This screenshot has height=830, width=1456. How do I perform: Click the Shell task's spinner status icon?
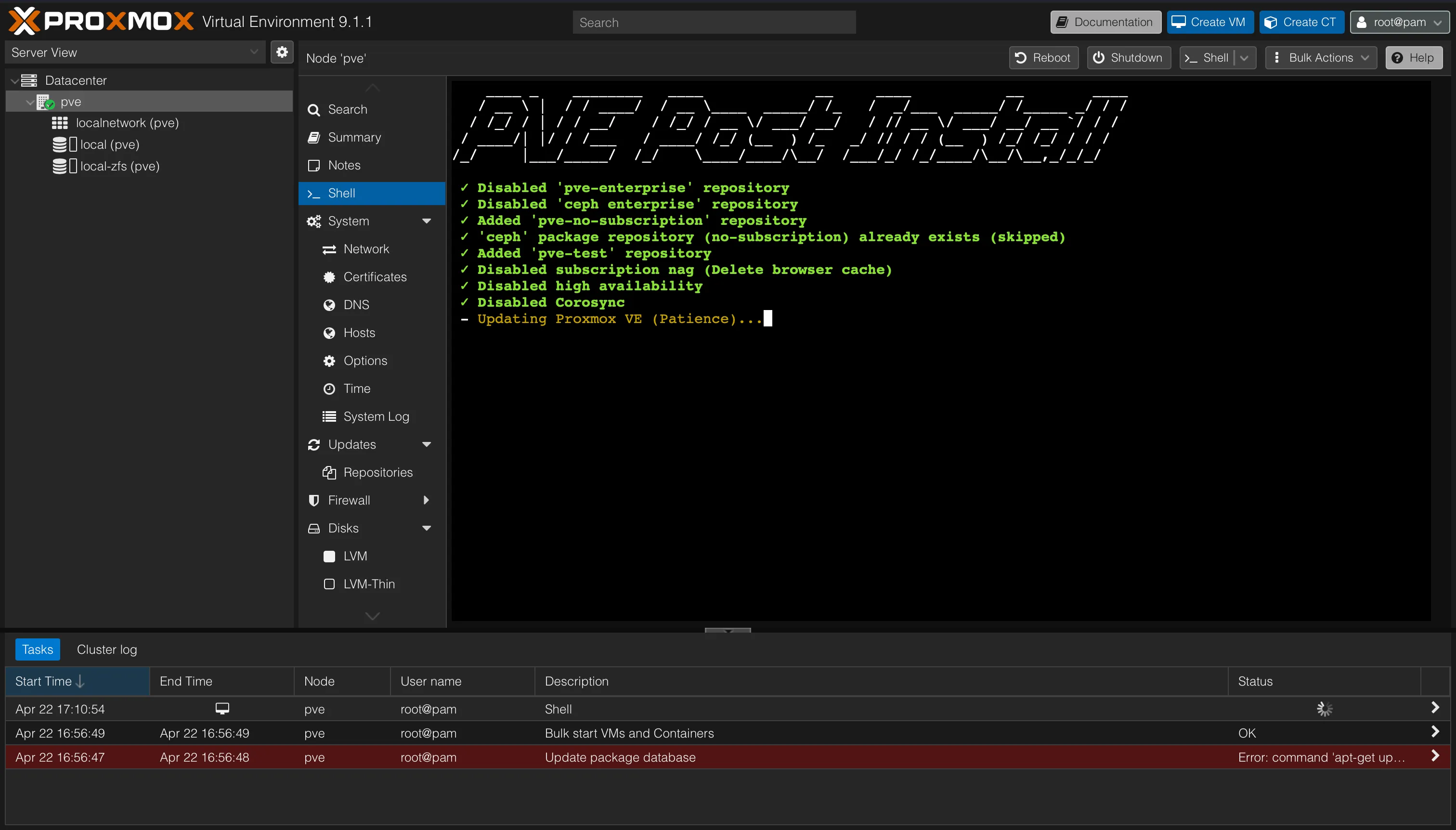point(1324,709)
